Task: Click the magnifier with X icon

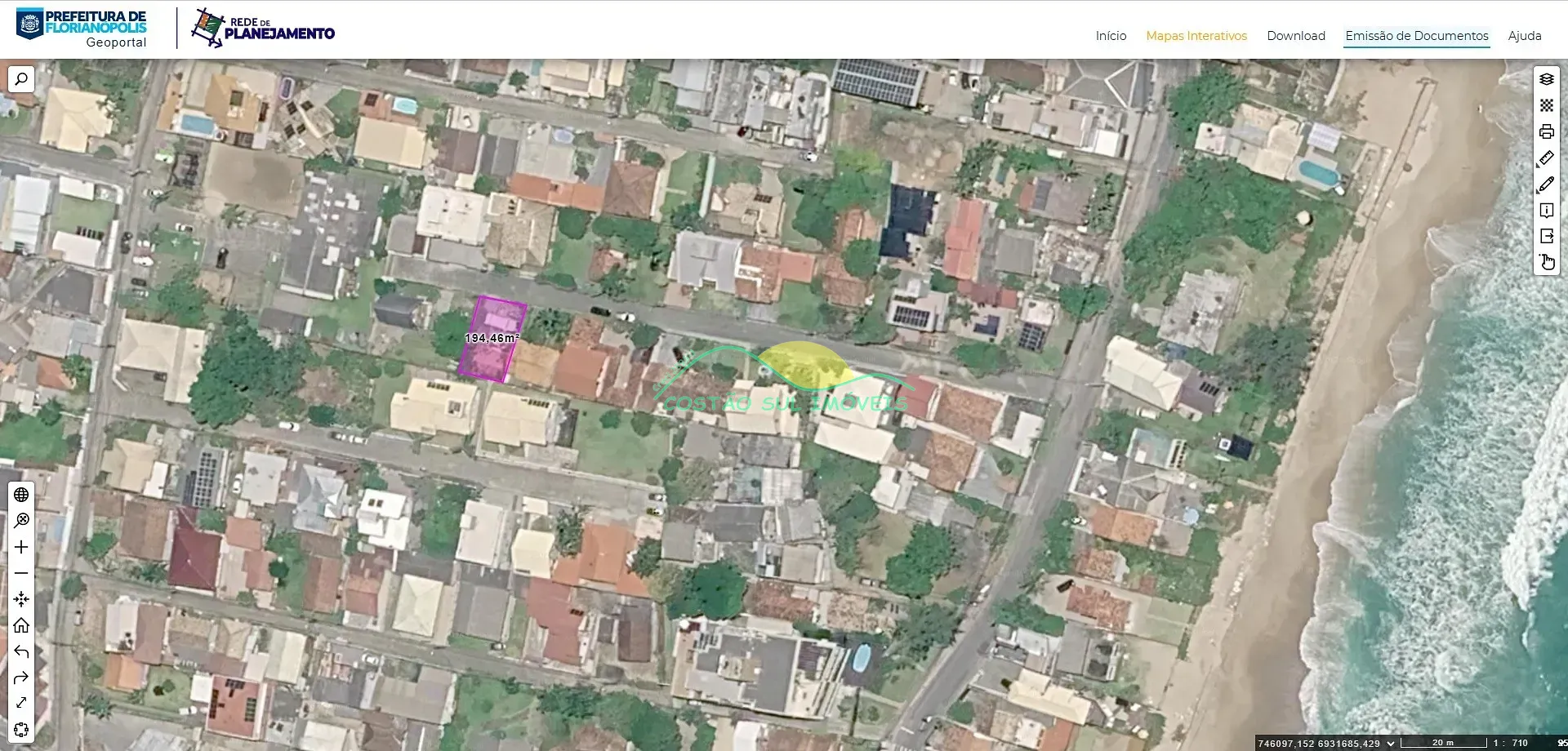Action: coord(21,521)
